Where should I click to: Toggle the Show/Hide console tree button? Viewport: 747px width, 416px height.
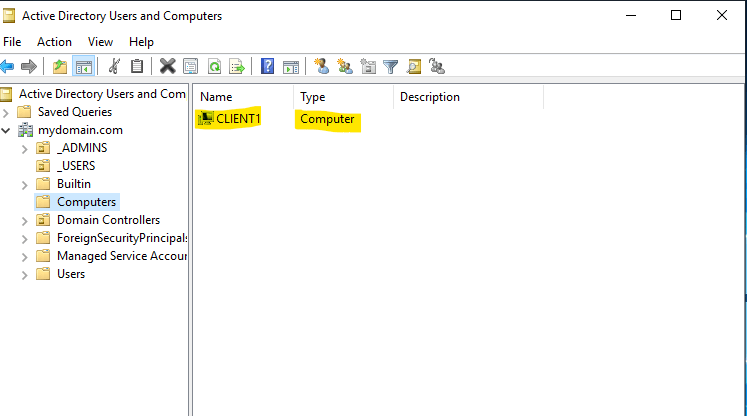tap(84, 67)
